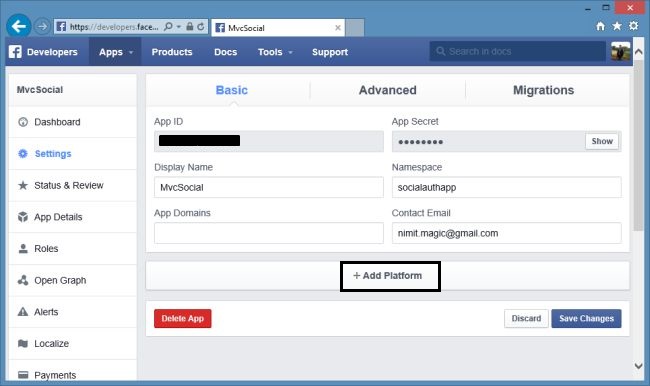Screen dimensions: 650x386
Task: Click the red Delete App button
Action: [183, 318]
